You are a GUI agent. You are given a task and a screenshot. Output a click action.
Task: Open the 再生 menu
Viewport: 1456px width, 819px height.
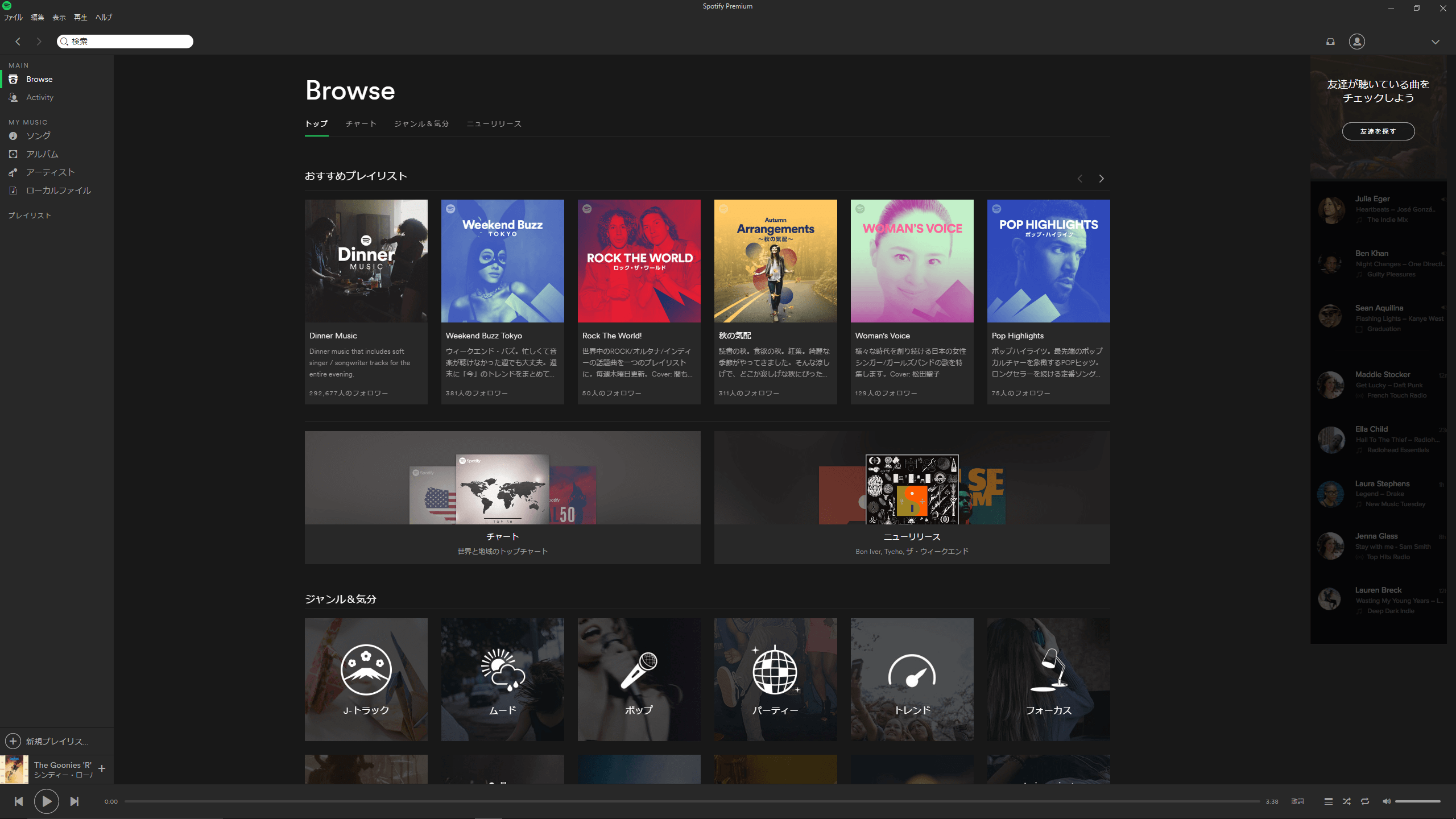click(x=81, y=18)
